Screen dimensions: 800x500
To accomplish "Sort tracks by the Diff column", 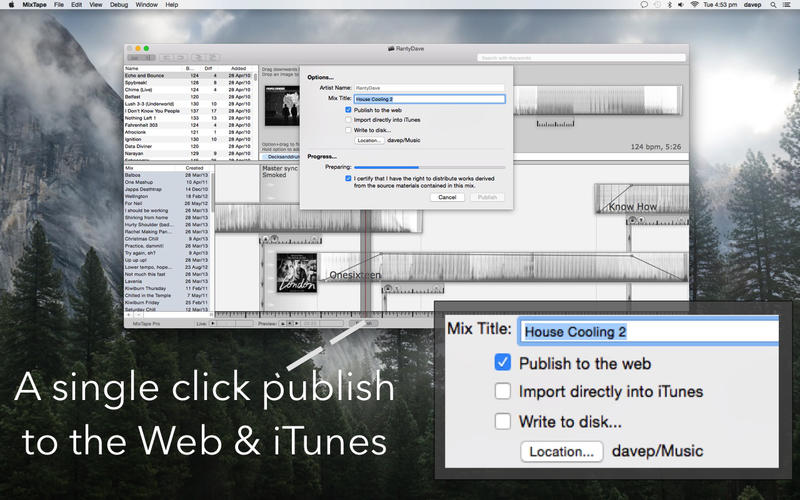I will 208,68.
